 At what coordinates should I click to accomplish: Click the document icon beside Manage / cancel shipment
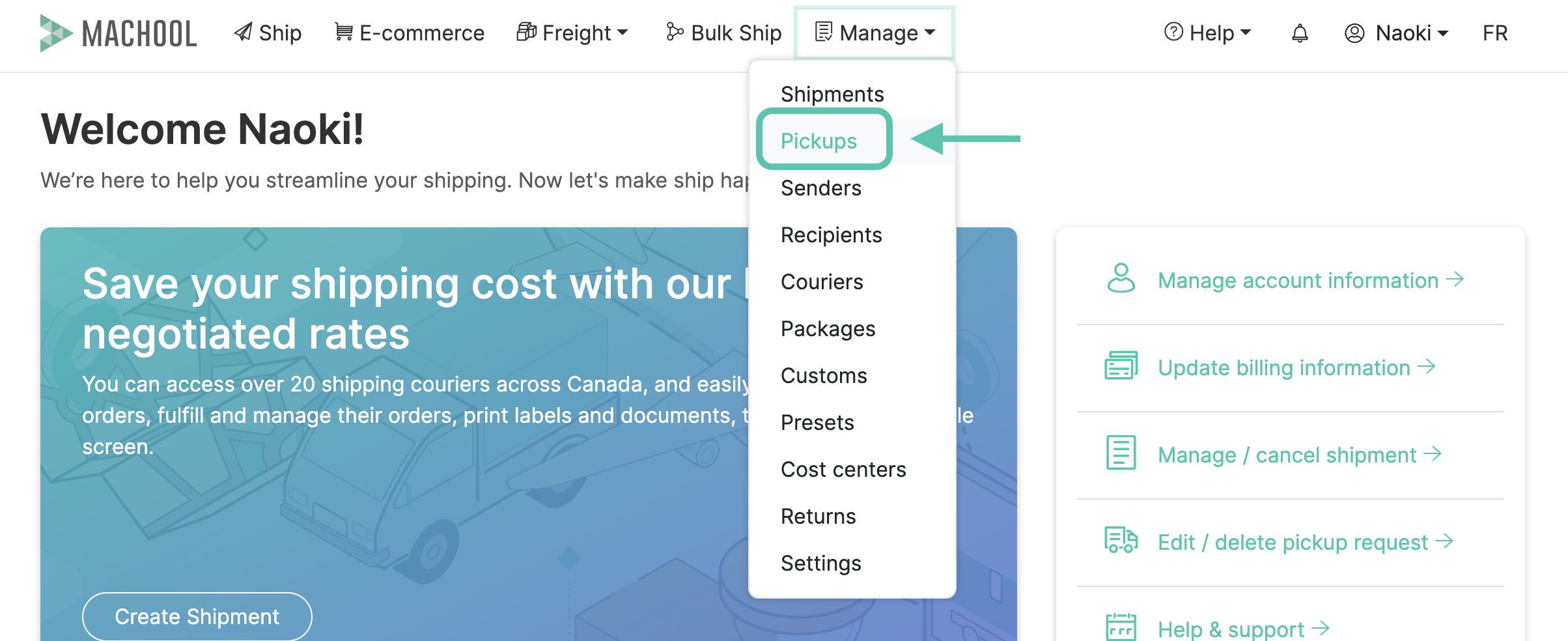pyautogui.click(x=1121, y=453)
